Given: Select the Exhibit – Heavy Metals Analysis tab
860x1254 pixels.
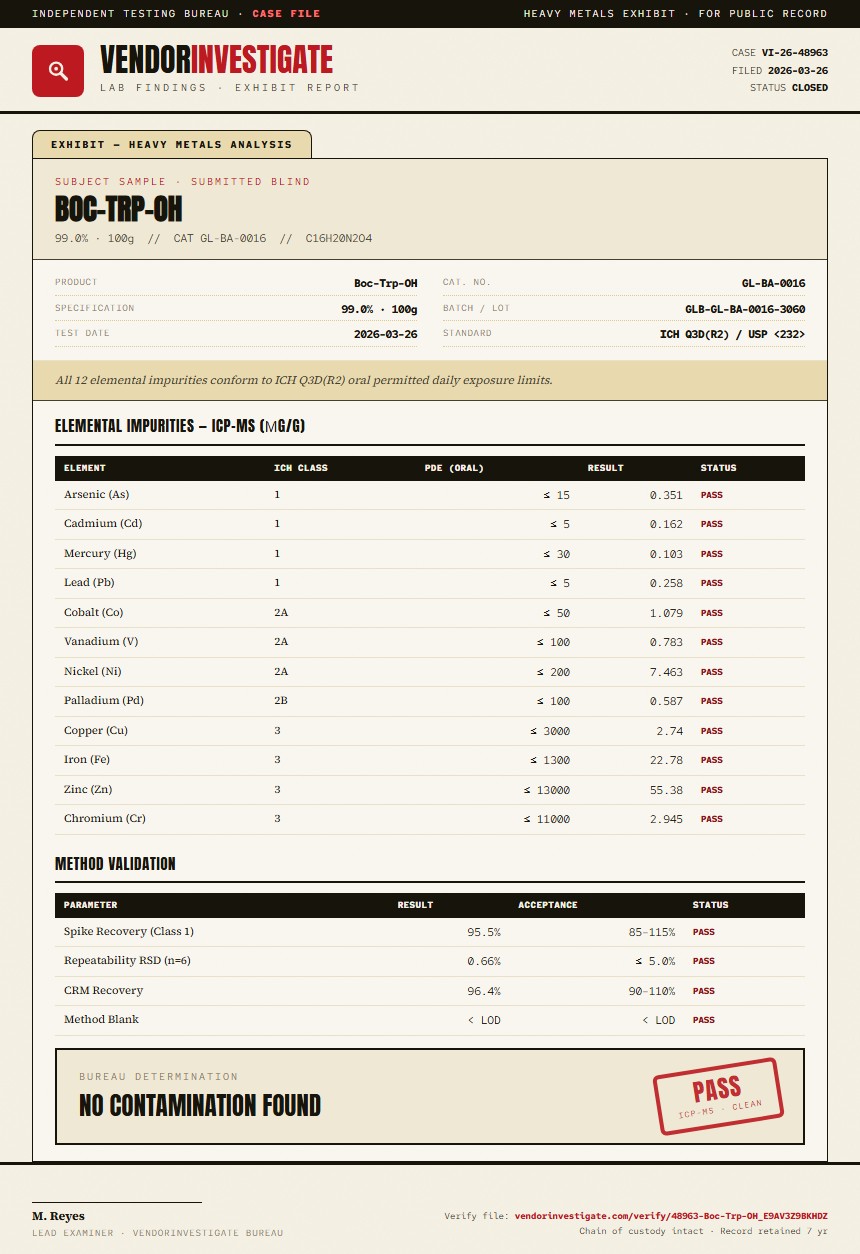Looking at the screenshot, I should [172, 144].
